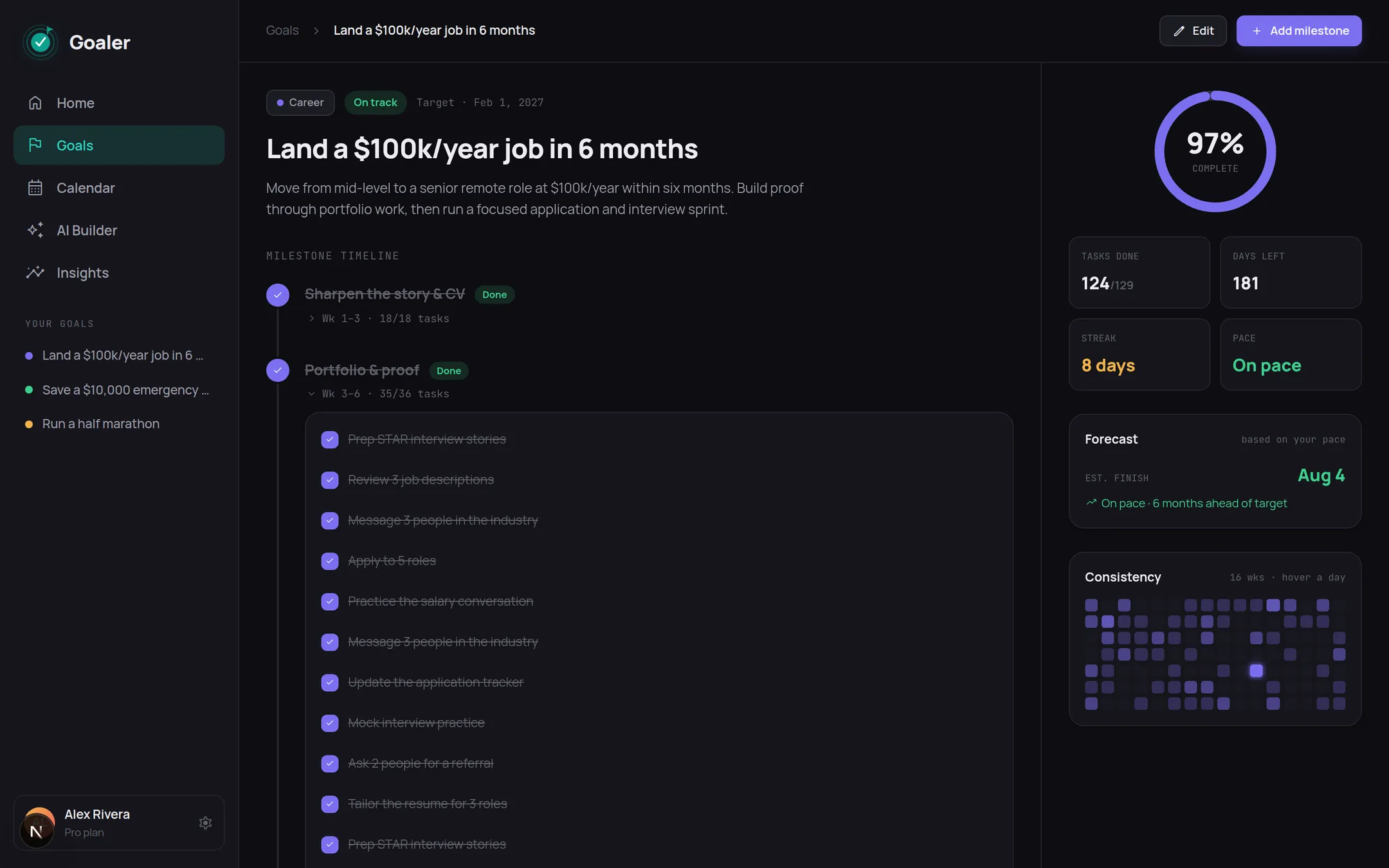Click the '16 wks · hover a day' label
Viewport: 1389px width, 868px height.
click(1287, 577)
